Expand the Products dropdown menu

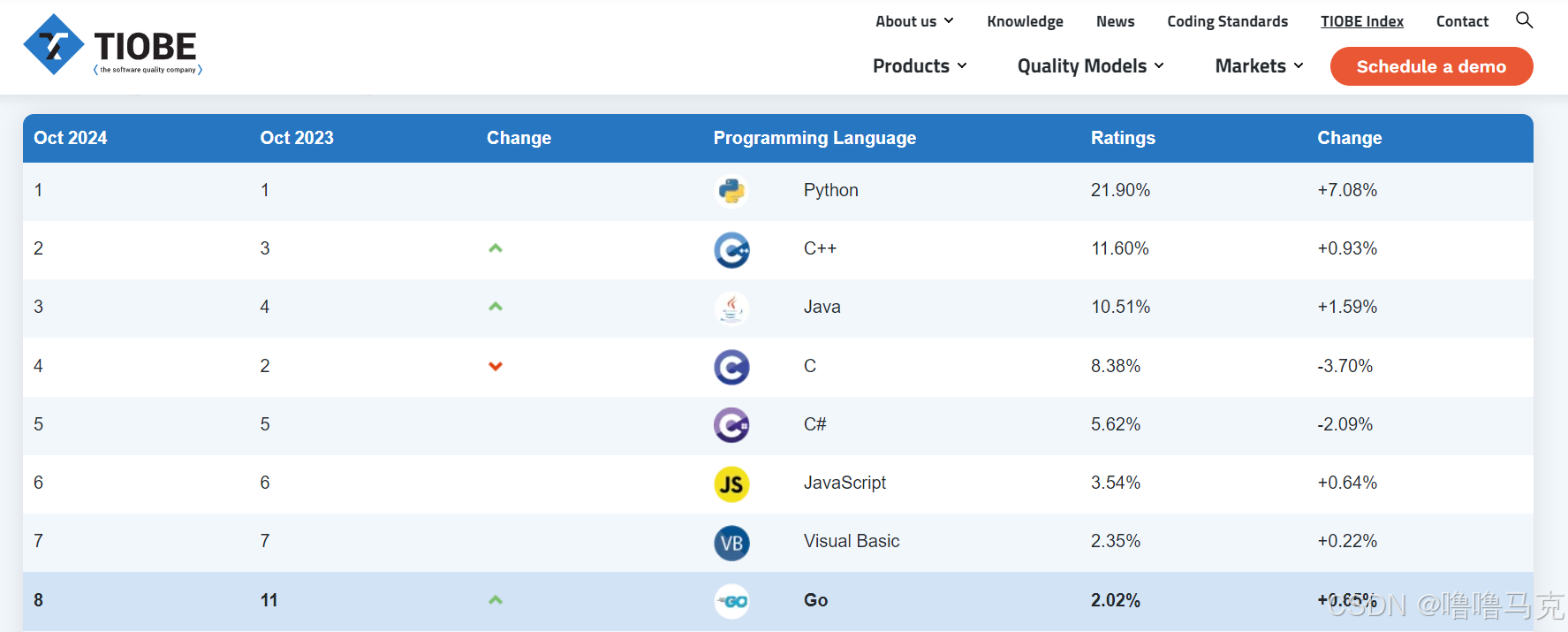(x=920, y=66)
